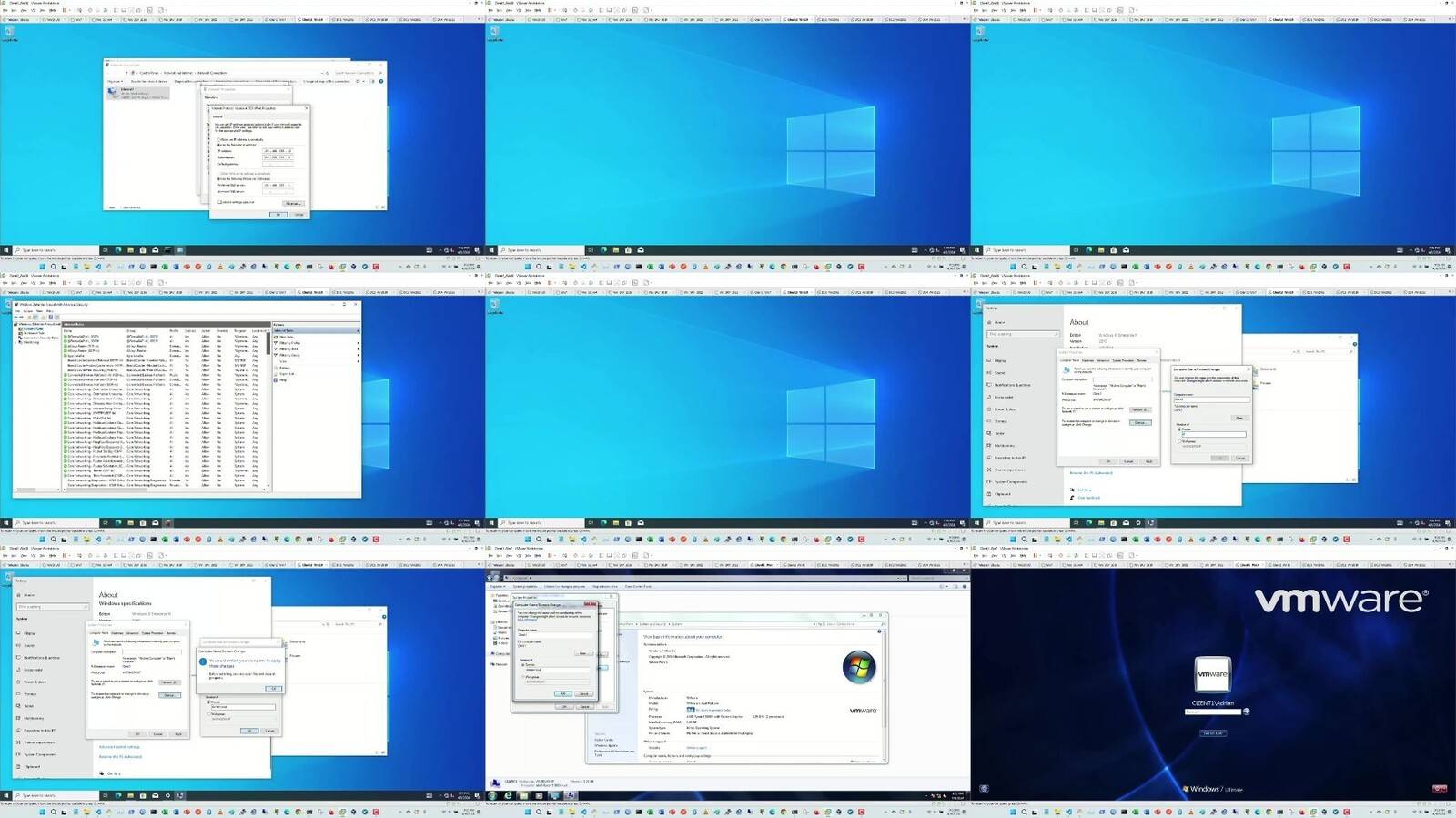Tick 'Validate settings upon exit' checkbox
This screenshot has height=818, width=1456.
(219, 202)
